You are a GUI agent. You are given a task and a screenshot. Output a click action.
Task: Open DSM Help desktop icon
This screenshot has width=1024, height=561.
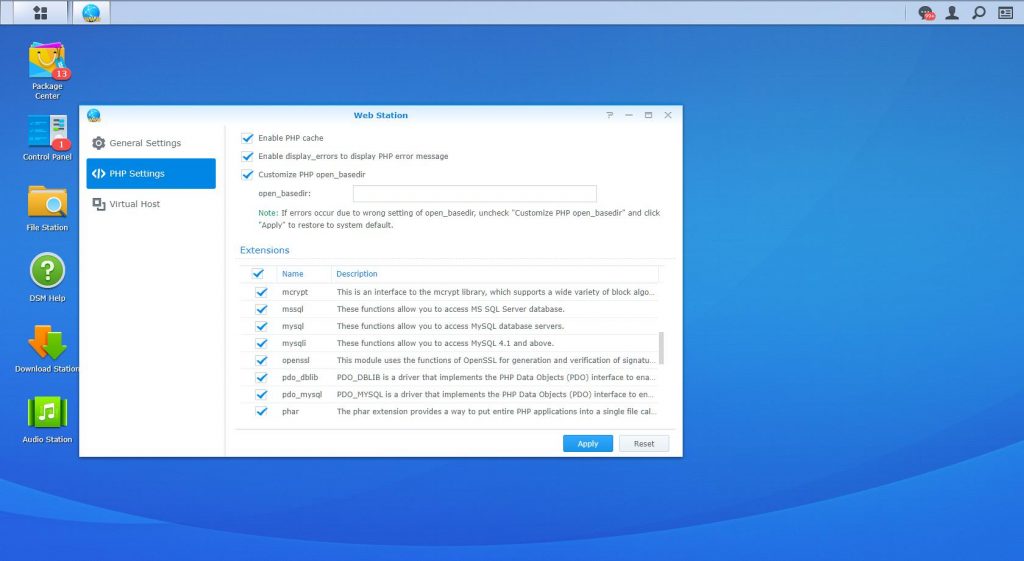pyautogui.click(x=47, y=278)
